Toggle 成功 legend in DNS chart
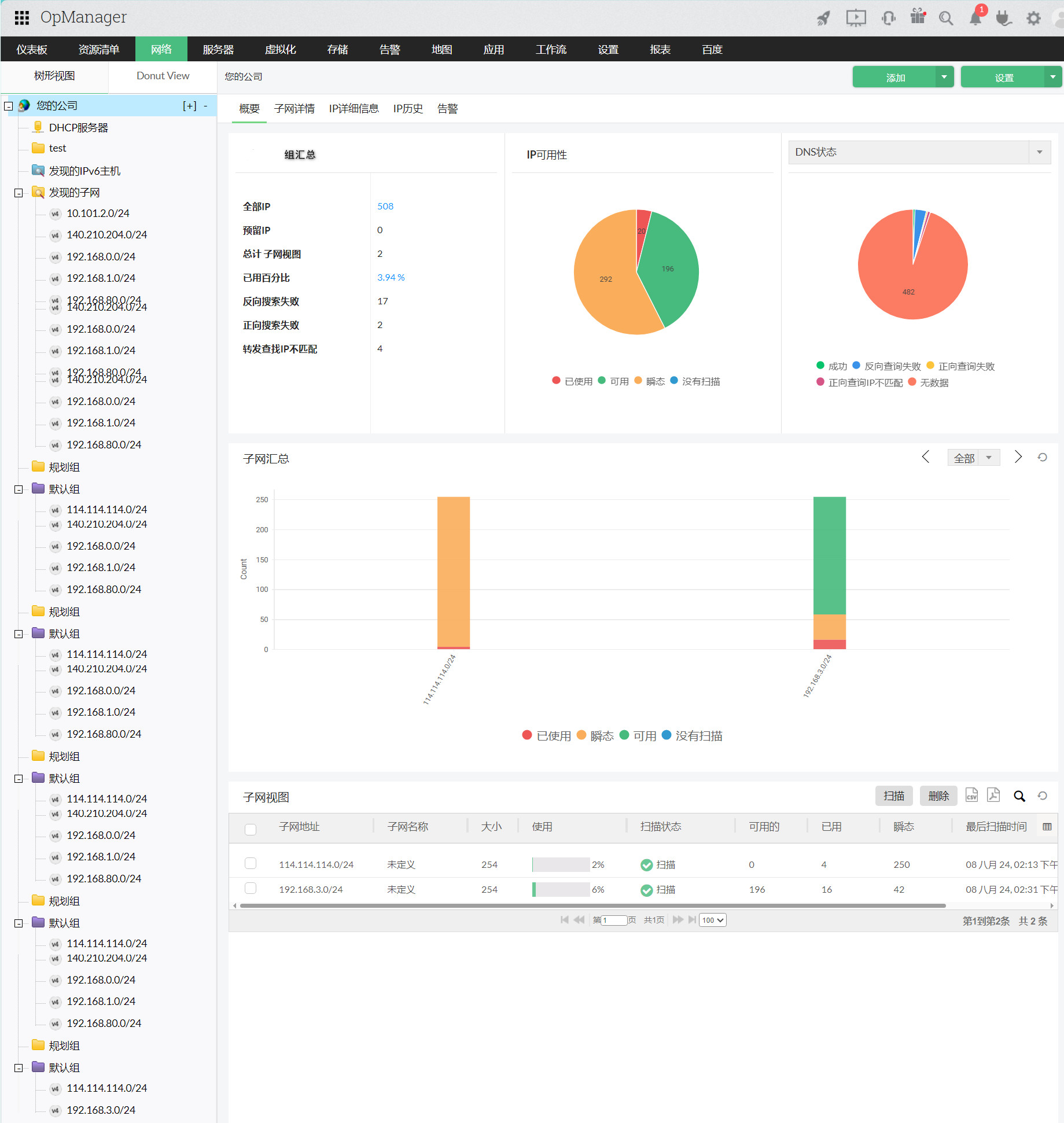1064x1123 pixels. coord(831,366)
